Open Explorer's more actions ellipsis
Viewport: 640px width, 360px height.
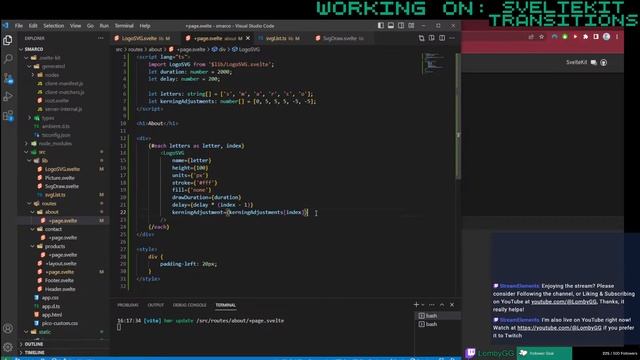(100, 38)
